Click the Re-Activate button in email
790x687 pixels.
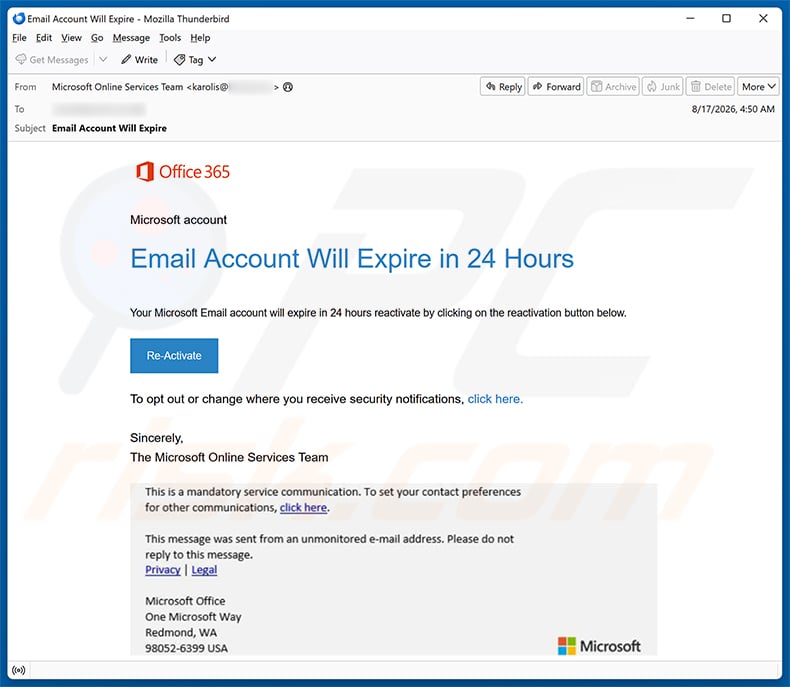point(174,356)
